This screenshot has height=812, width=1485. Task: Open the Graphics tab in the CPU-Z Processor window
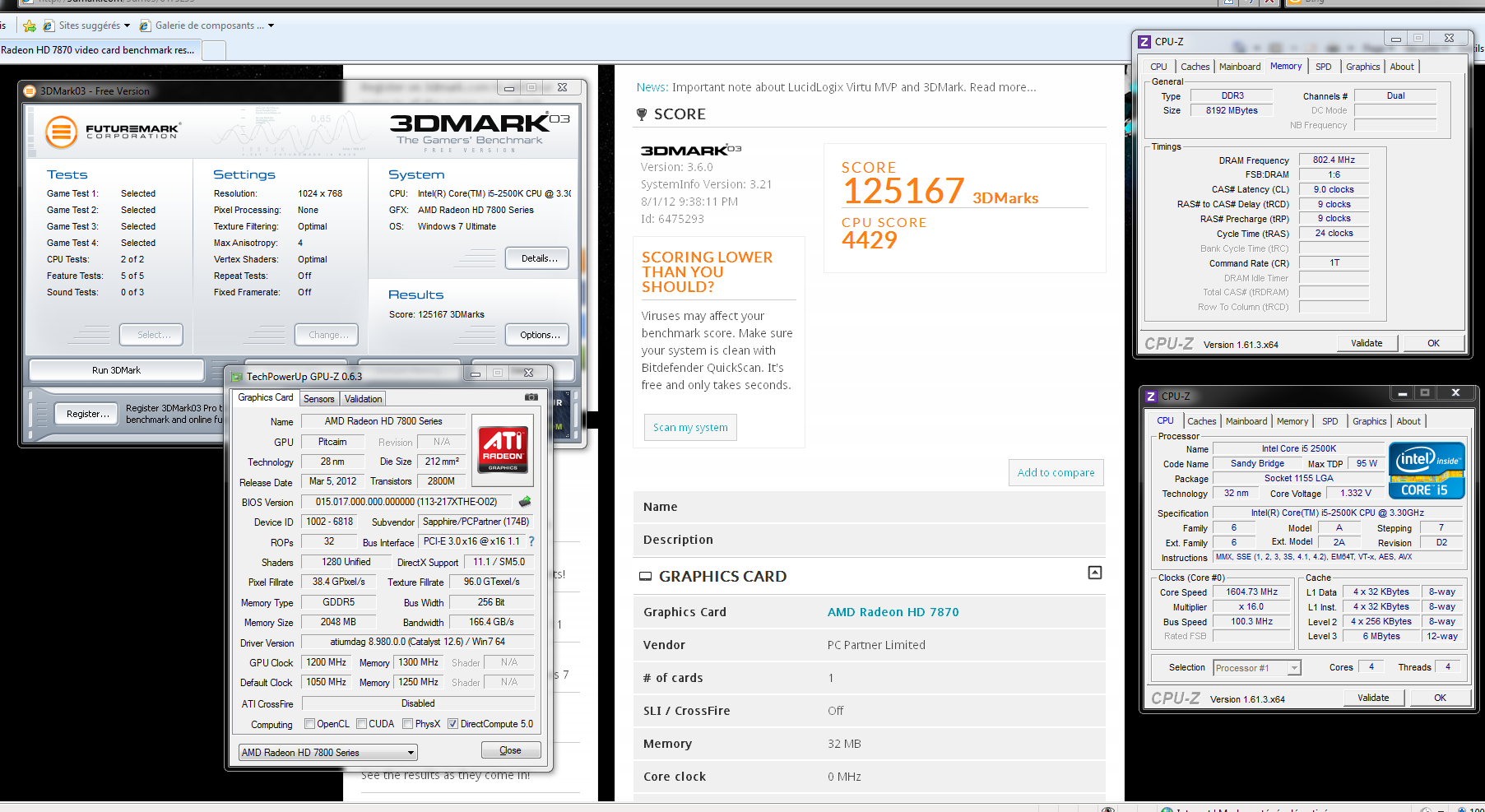coord(1369,421)
